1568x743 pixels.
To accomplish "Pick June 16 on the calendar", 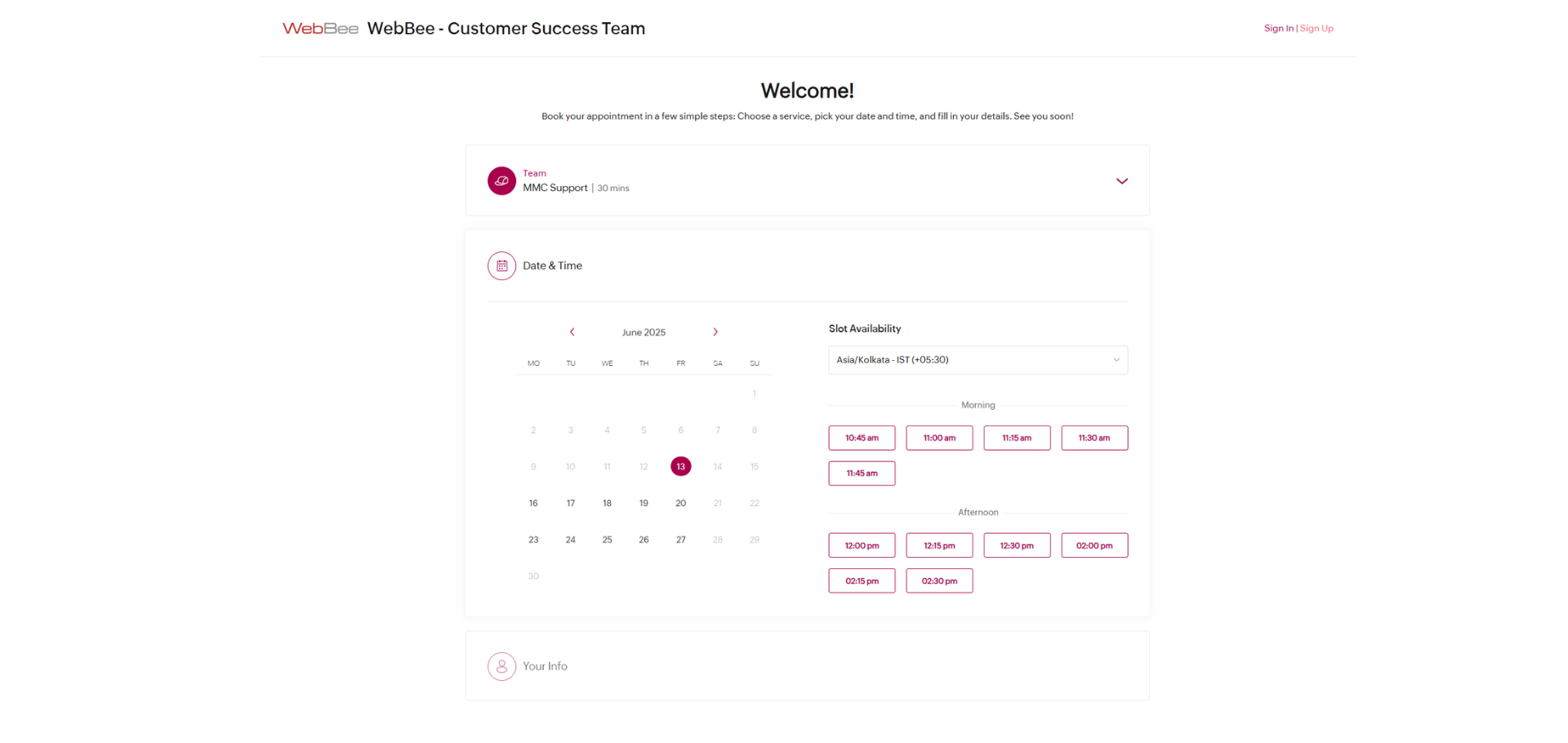I will (x=533, y=503).
